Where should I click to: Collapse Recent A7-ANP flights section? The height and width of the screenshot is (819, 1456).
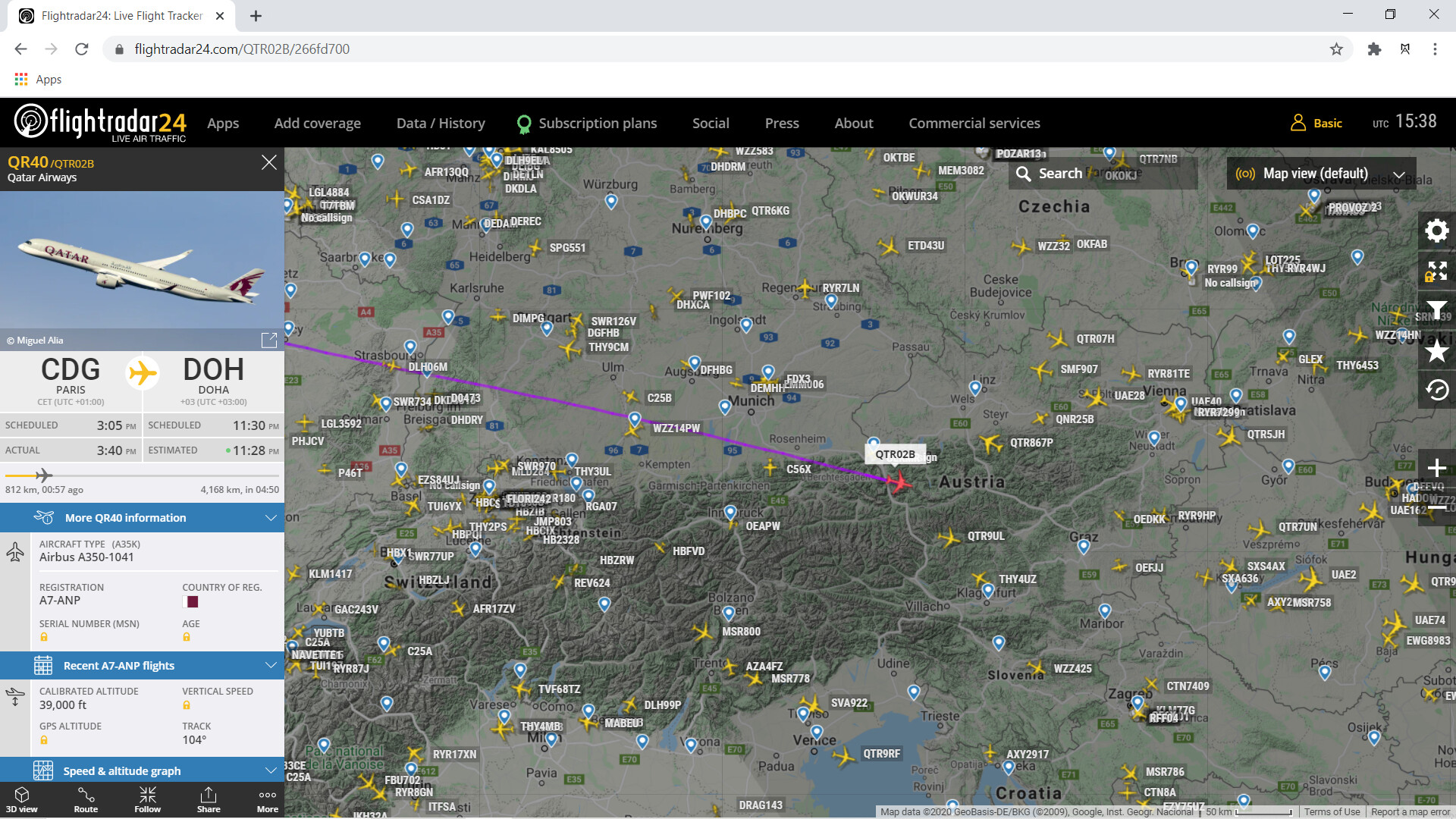(142, 666)
